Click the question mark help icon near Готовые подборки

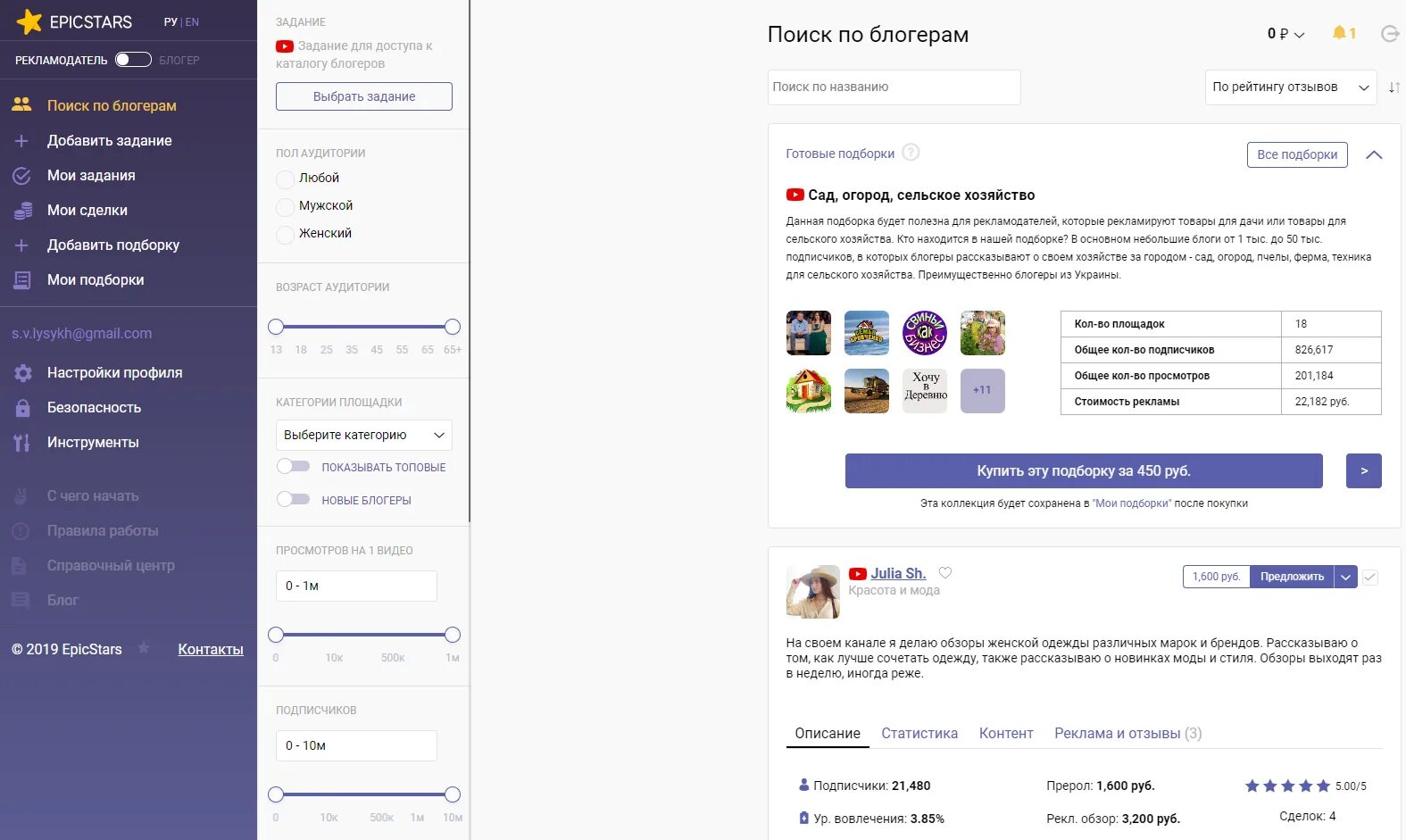pyautogui.click(x=911, y=153)
